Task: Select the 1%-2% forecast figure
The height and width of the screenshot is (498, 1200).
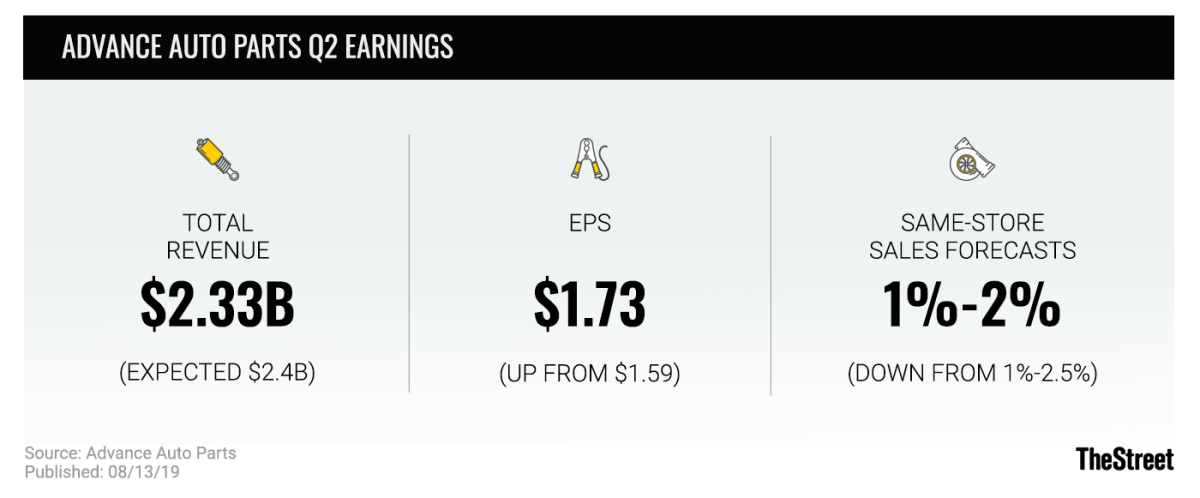Action: (972, 305)
